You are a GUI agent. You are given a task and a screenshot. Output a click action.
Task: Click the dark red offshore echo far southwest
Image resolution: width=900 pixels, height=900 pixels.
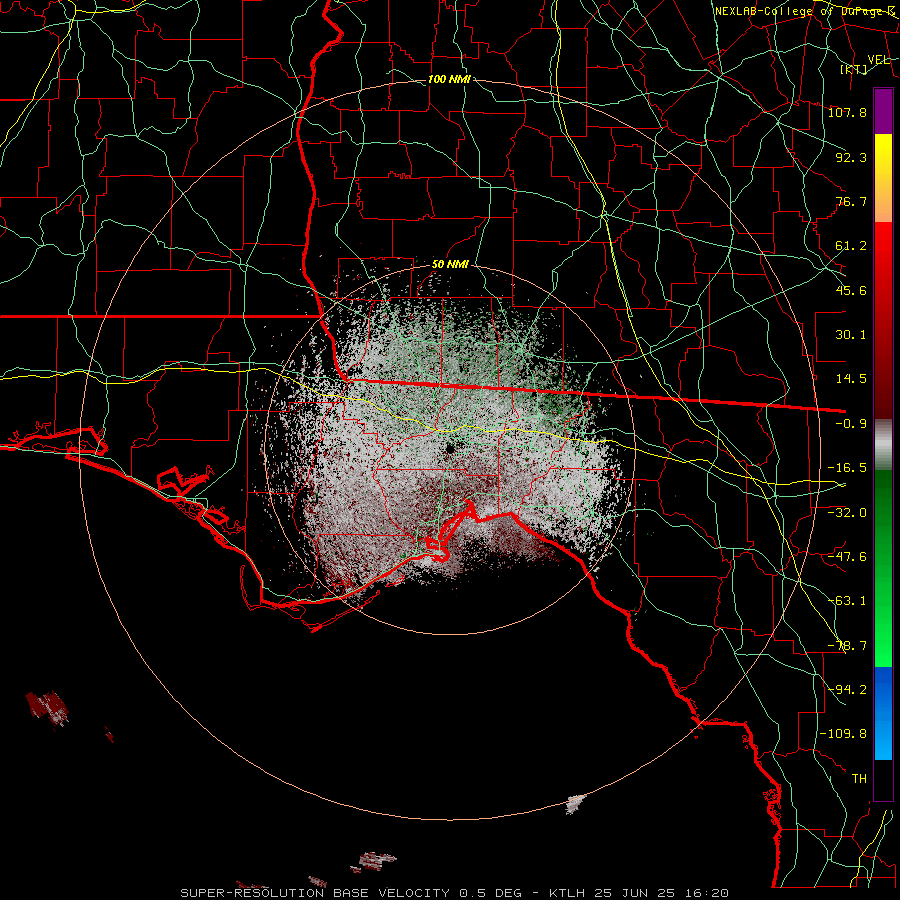point(47,709)
